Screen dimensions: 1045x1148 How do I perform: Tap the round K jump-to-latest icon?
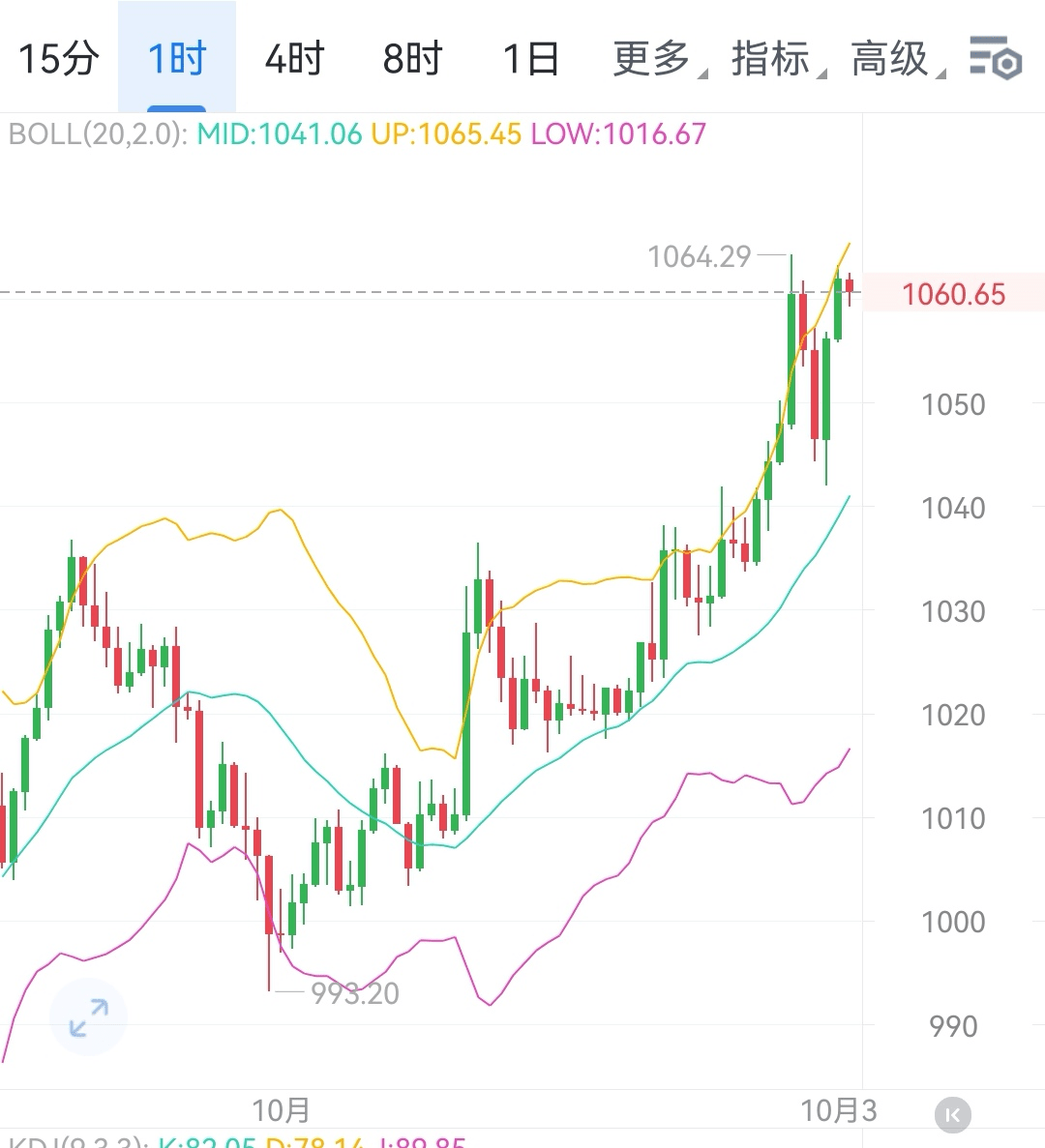coord(952,1115)
